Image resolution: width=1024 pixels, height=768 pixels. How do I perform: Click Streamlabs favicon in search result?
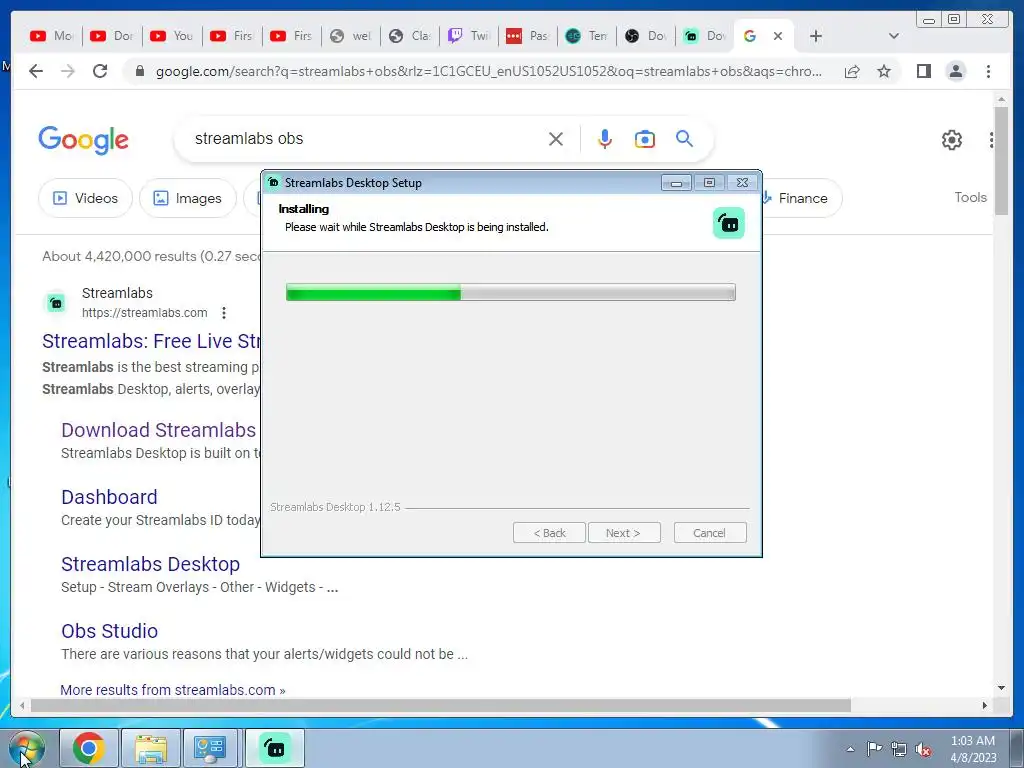pos(56,303)
